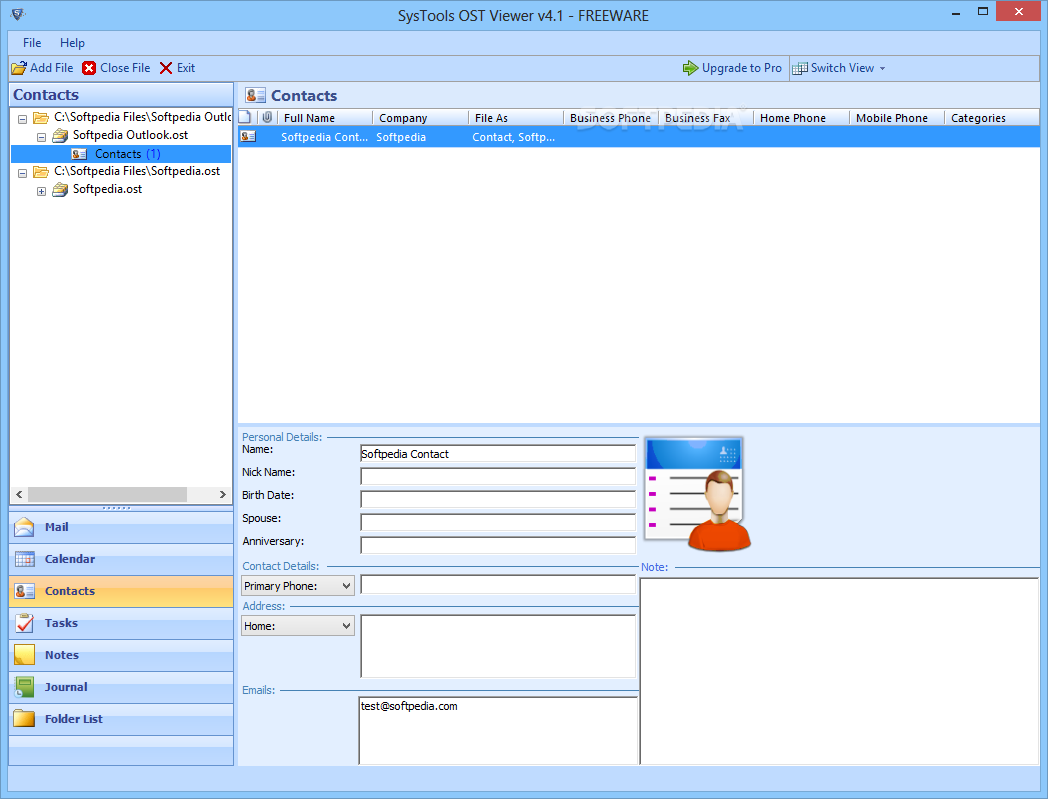Click the yellow Notes icon
This screenshot has height=799, width=1048.
tap(24, 655)
